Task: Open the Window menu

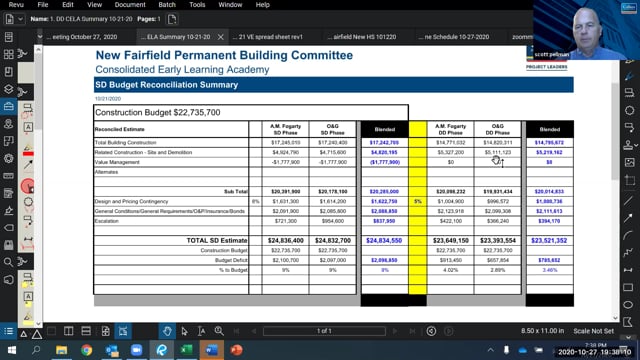Action: pos(230,5)
